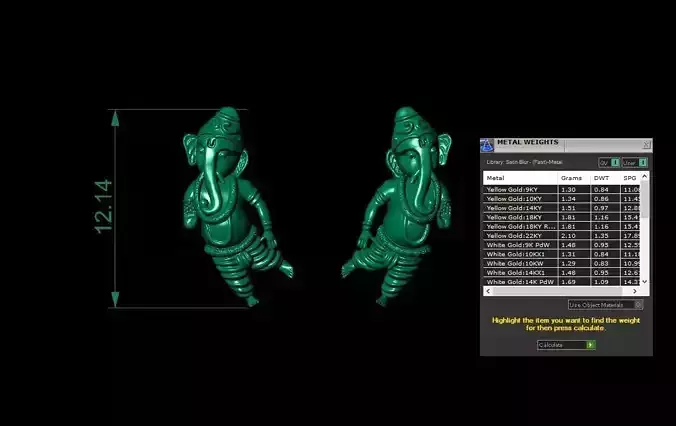This screenshot has height=426, width=676.
Task: Select the Yellow Gold:18KY R... row
Action: [562, 226]
